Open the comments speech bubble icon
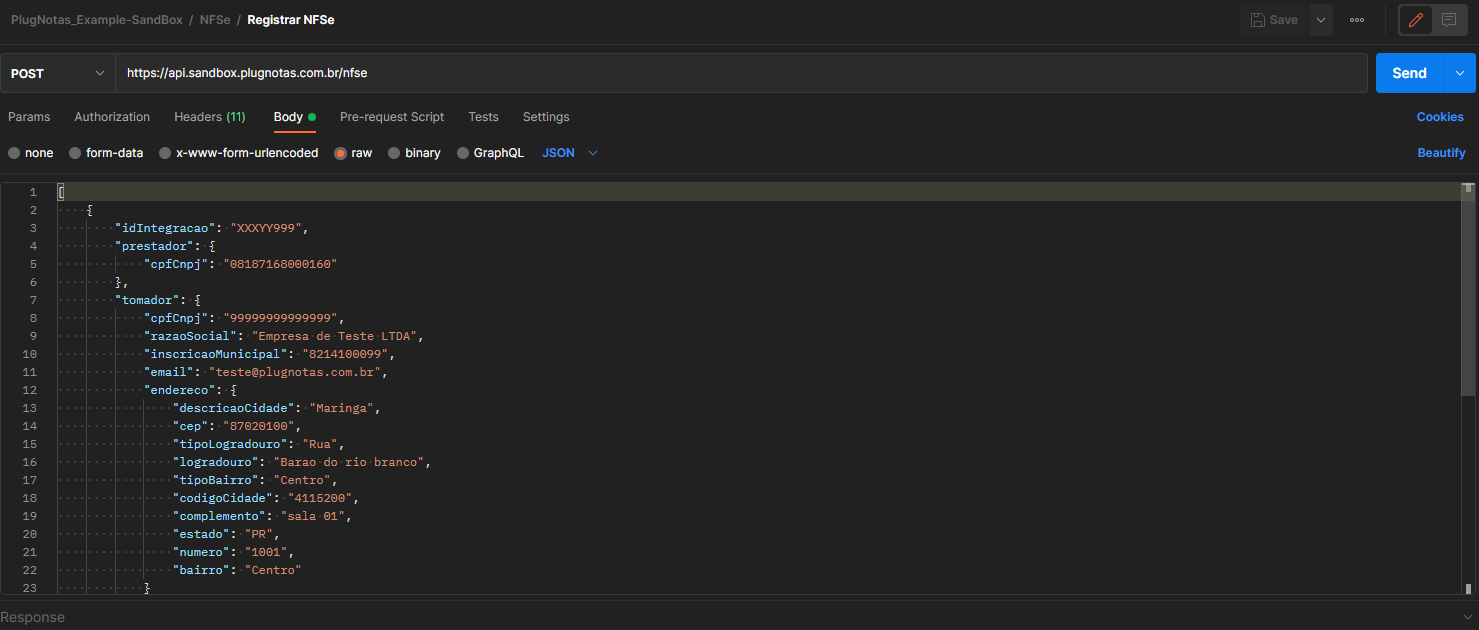The height and width of the screenshot is (630, 1479). point(1448,20)
